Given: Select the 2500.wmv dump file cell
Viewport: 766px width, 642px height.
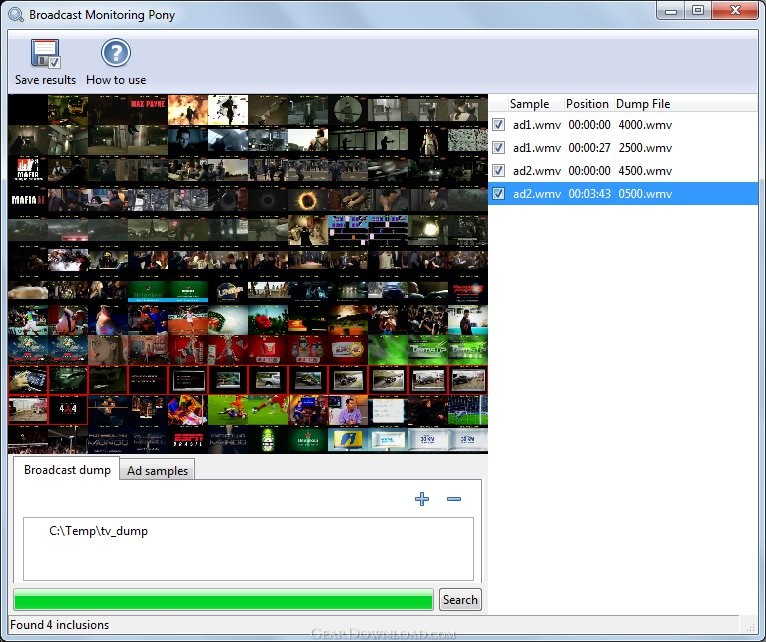Looking at the screenshot, I should [645, 148].
